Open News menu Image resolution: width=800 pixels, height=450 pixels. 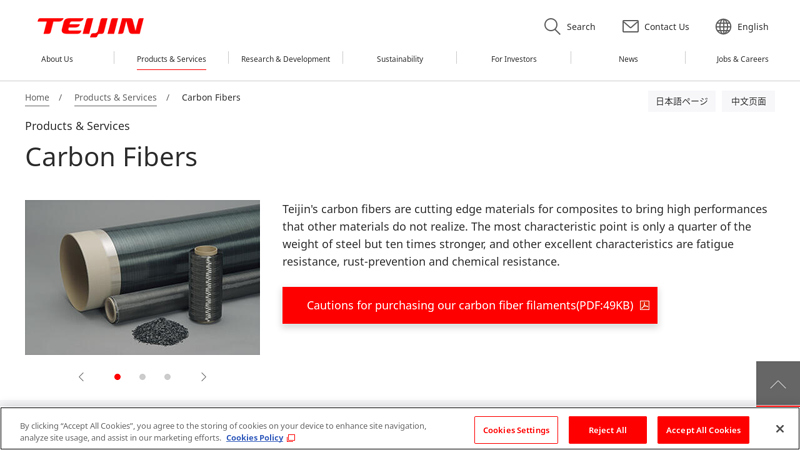[628, 59]
